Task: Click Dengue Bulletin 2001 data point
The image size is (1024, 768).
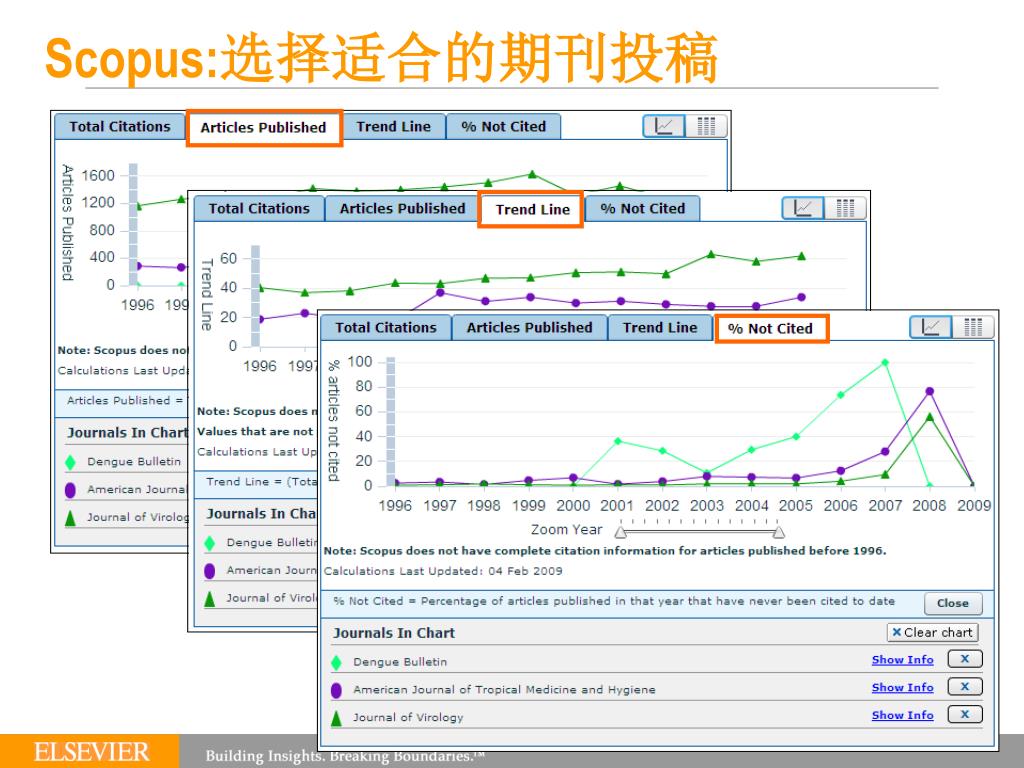Action: click(618, 441)
